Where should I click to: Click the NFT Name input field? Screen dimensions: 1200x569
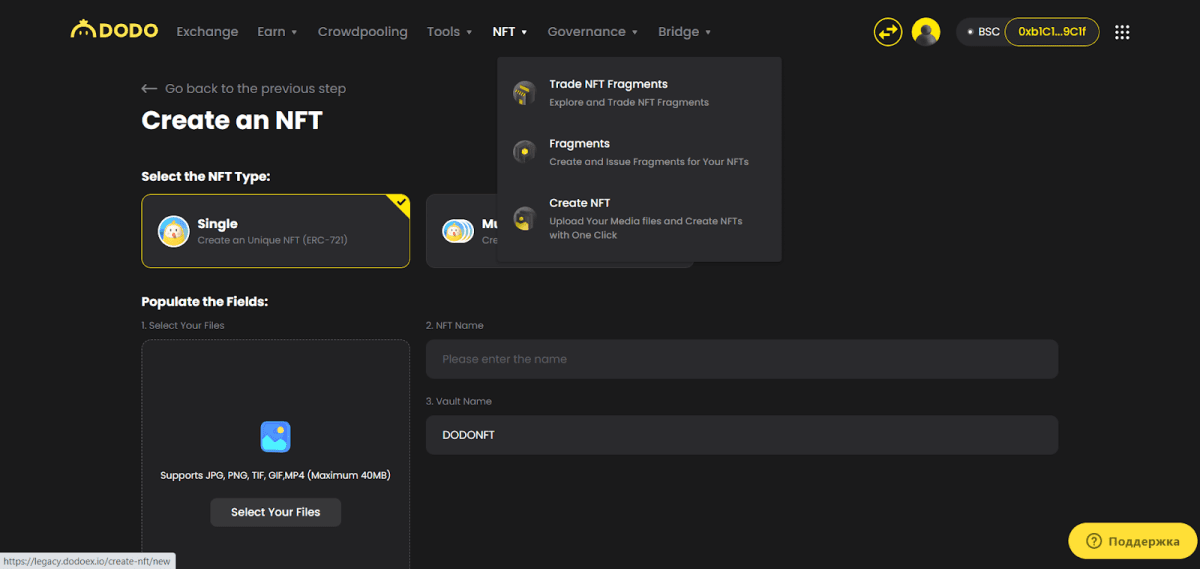point(741,359)
